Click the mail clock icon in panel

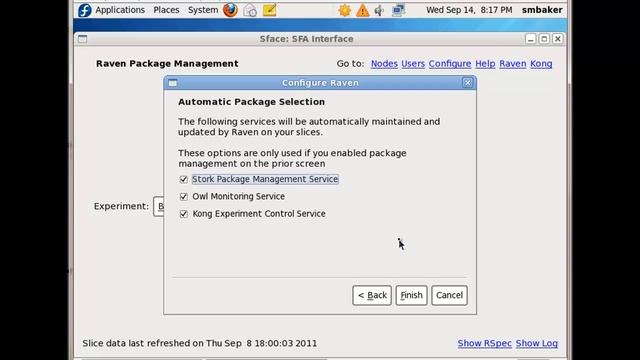coord(250,10)
